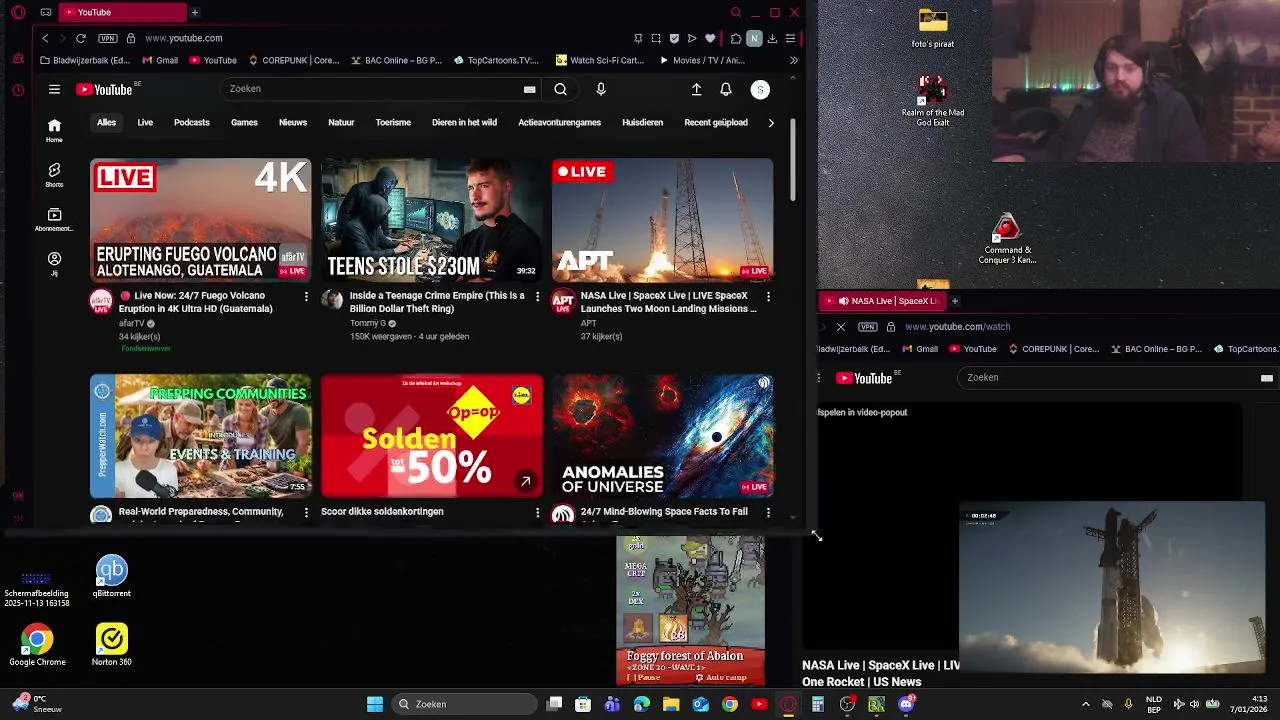The image size is (1280, 720).
Task: Click the magnifier search button on YouTube
Action: pos(561,89)
